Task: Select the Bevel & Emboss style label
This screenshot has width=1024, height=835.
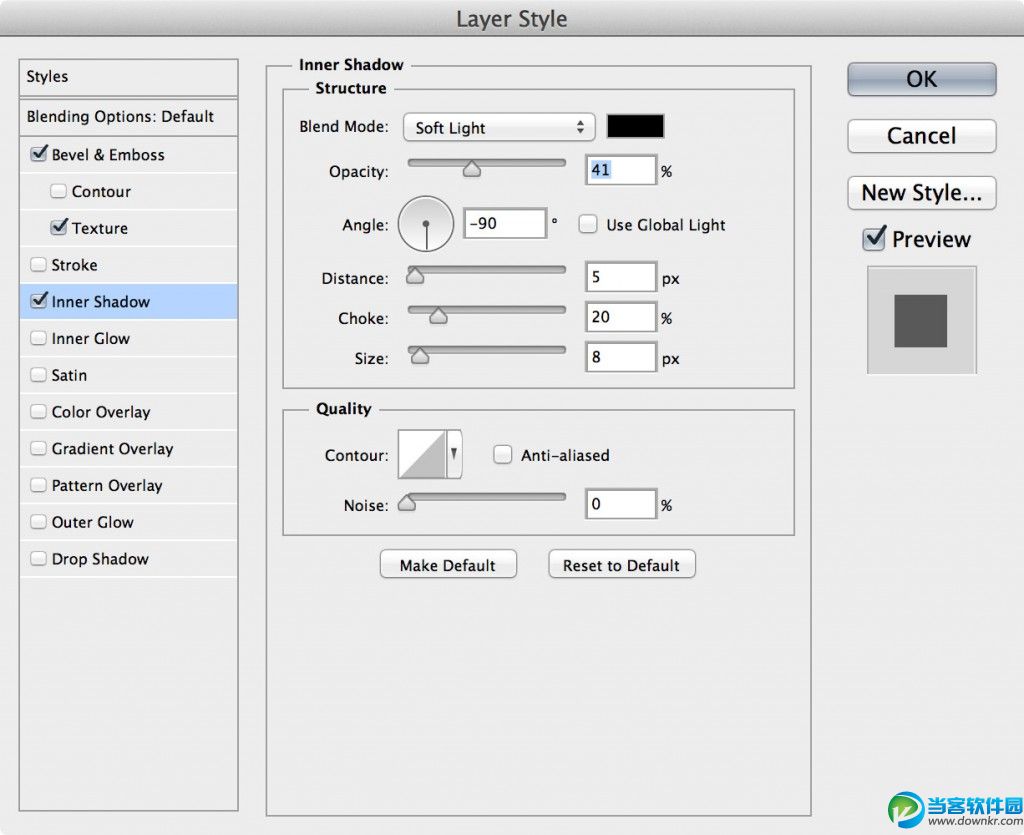Action: coord(108,155)
